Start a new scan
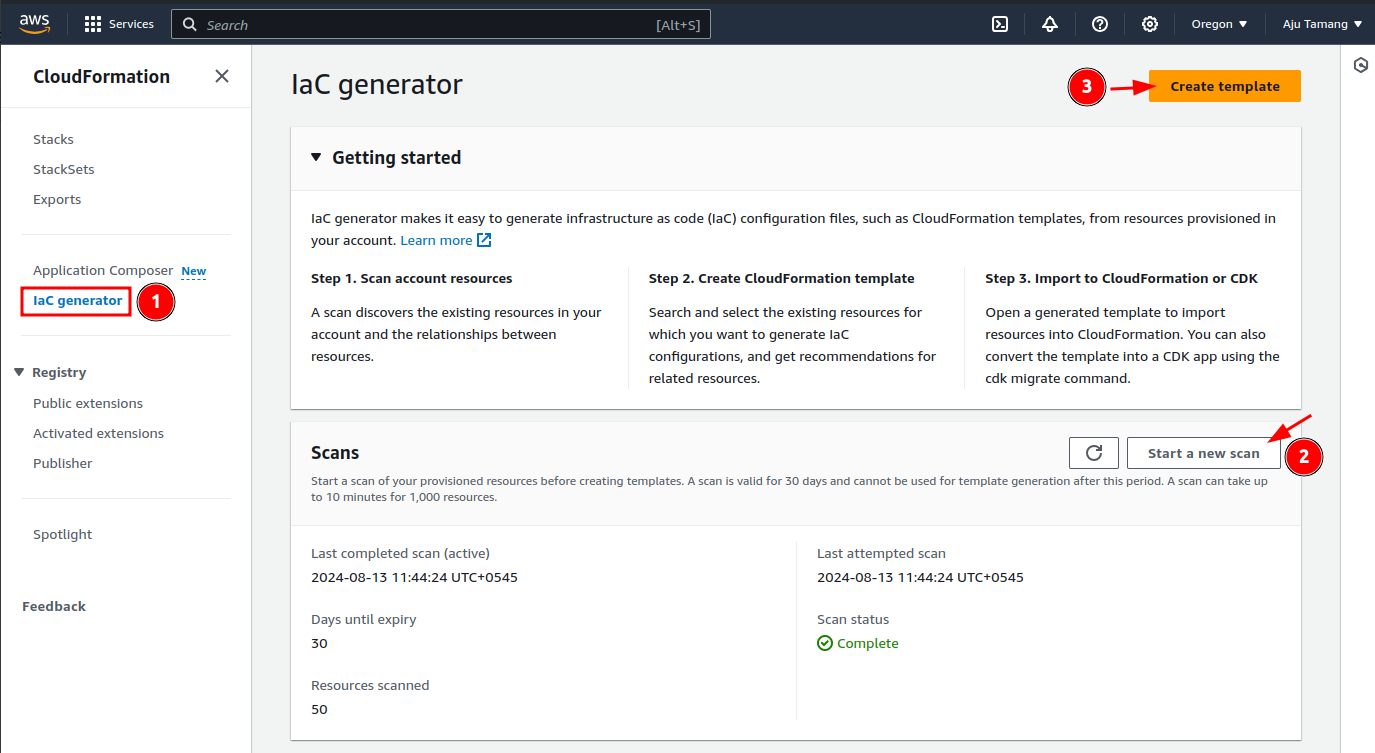Screen dimensions: 1375x753 click(1203, 453)
